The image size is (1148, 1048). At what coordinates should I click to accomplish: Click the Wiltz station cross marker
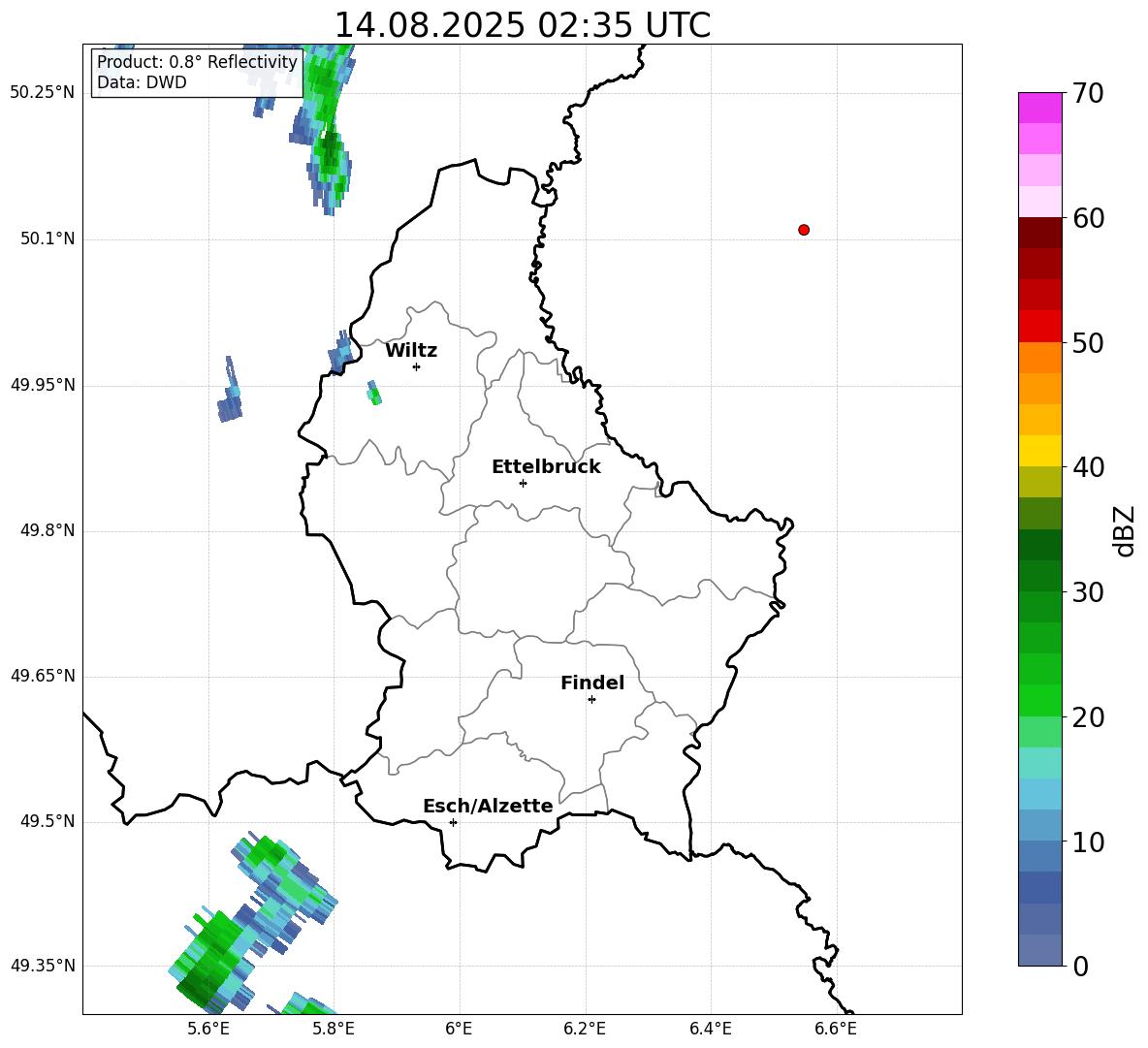point(416,366)
